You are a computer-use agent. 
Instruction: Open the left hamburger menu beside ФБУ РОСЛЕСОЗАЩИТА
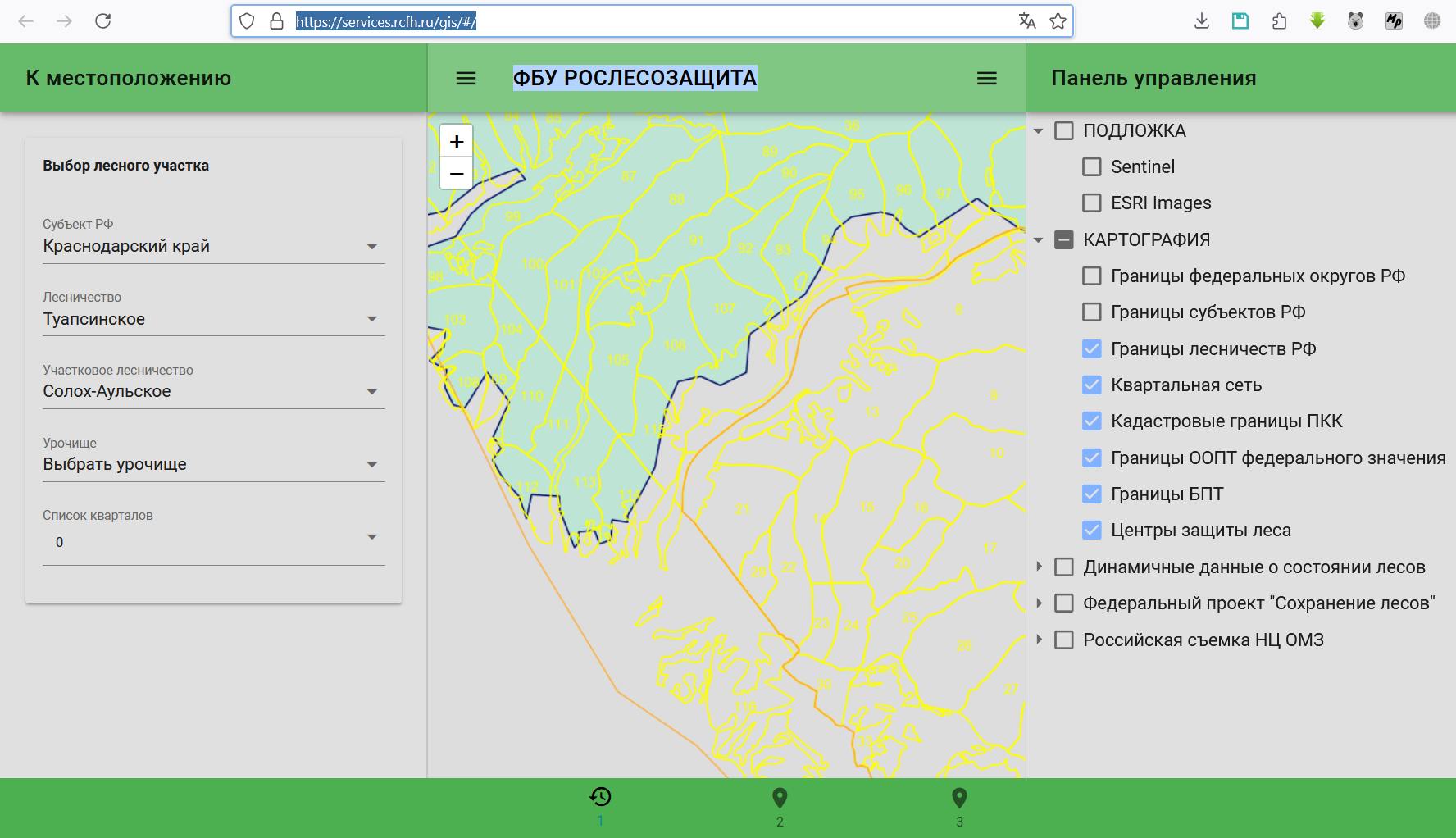(x=466, y=78)
